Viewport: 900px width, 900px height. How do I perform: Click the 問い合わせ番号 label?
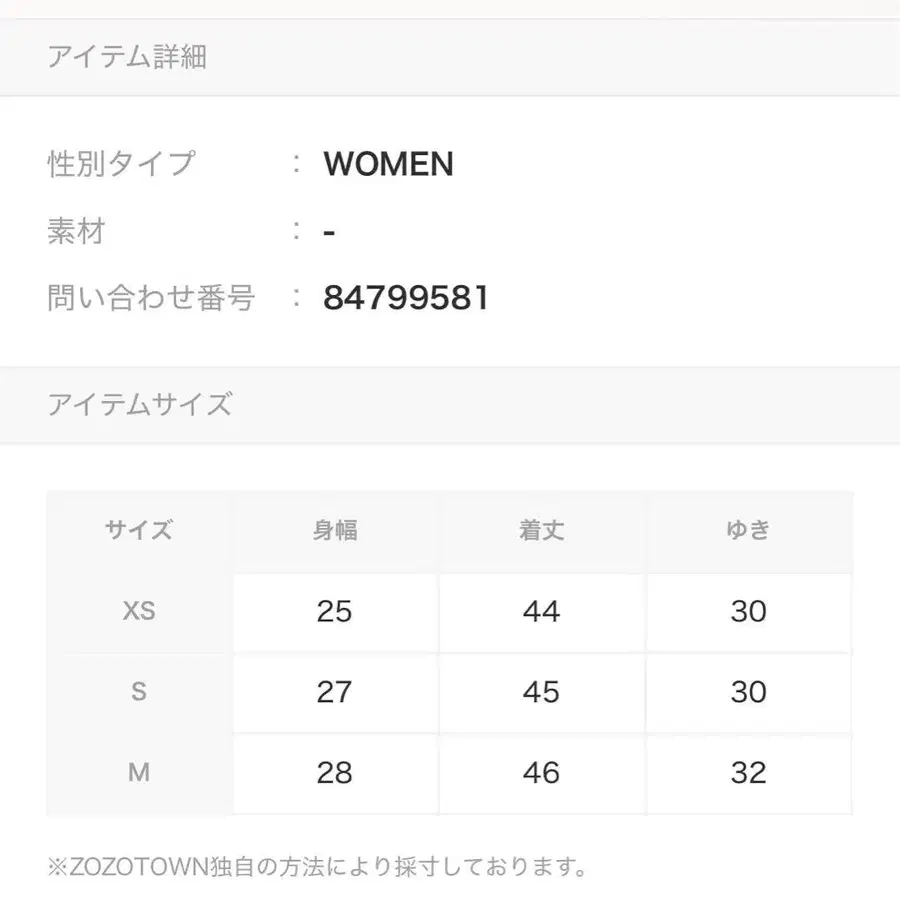tap(151, 298)
